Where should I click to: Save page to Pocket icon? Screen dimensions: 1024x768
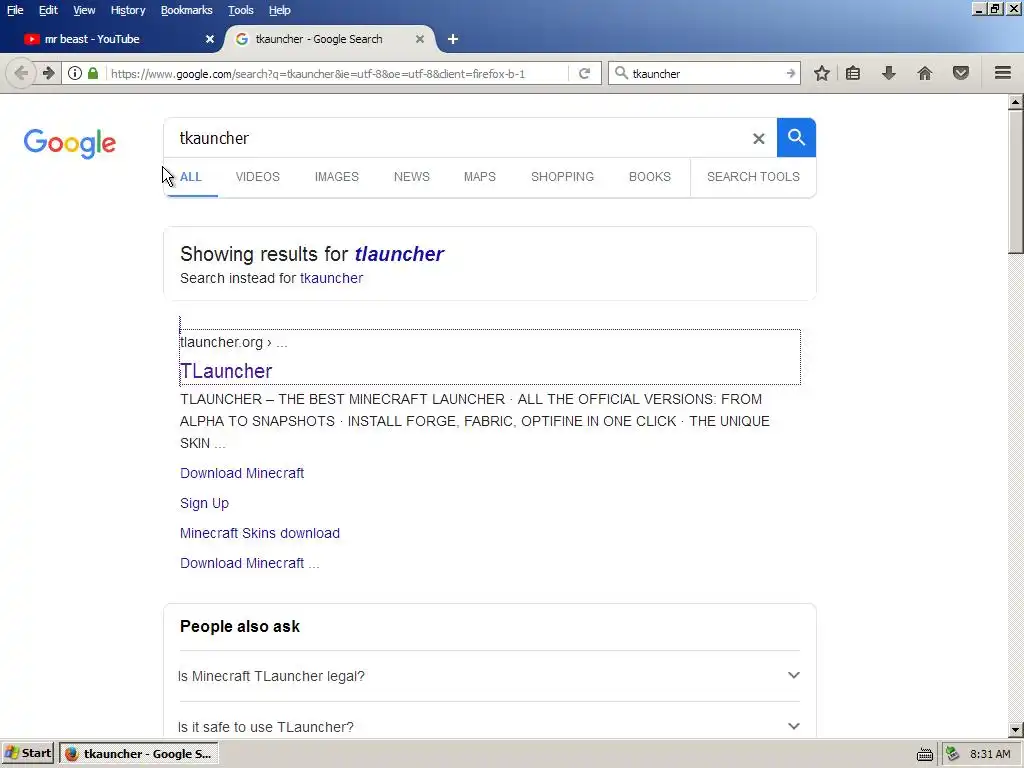click(x=961, y=73)
